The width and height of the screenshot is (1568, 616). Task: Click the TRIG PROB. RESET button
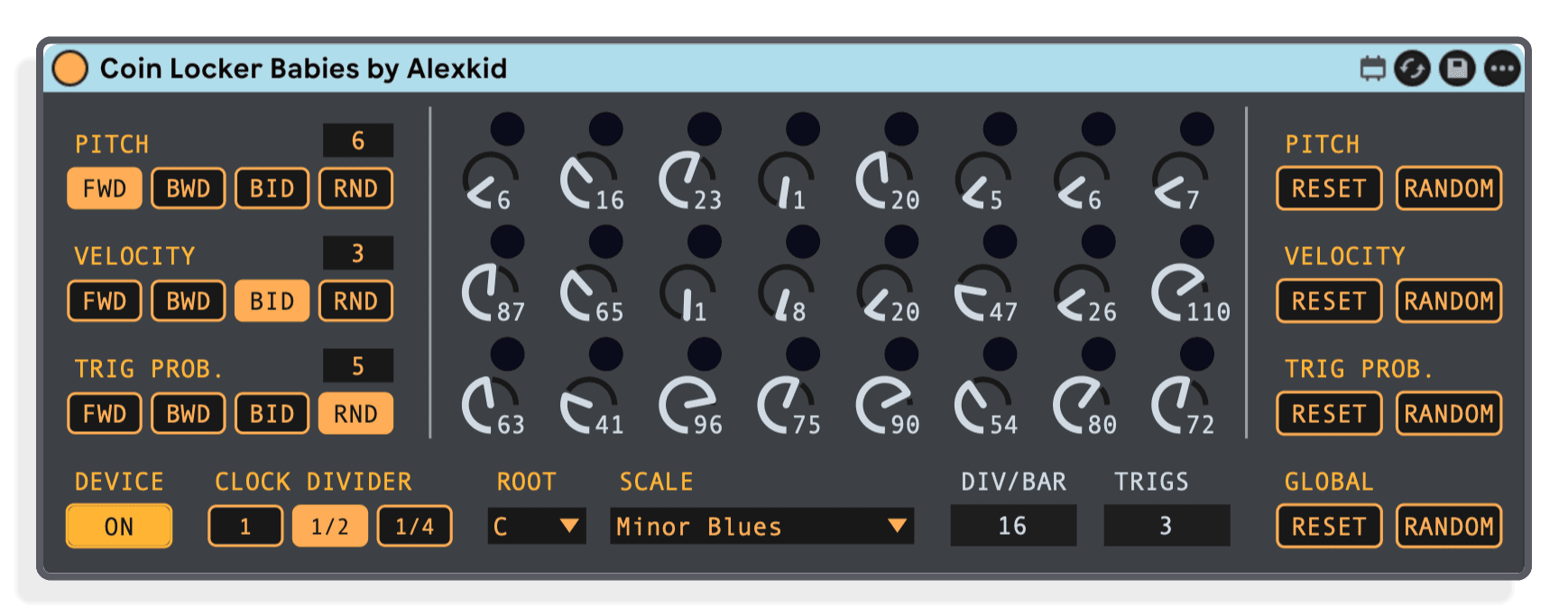pos(1329,414)
